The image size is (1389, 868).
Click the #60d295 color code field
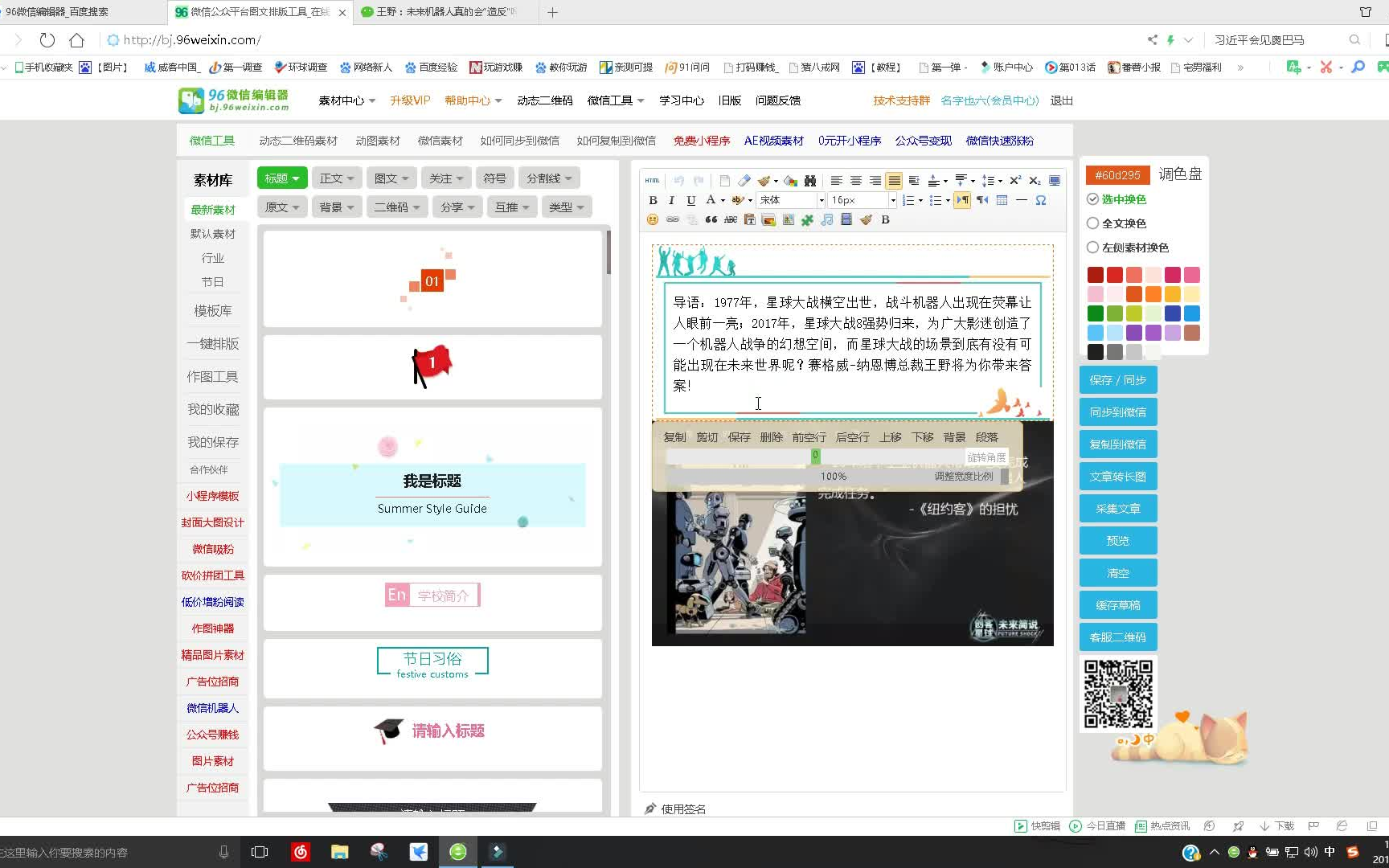coord(1117,175)
